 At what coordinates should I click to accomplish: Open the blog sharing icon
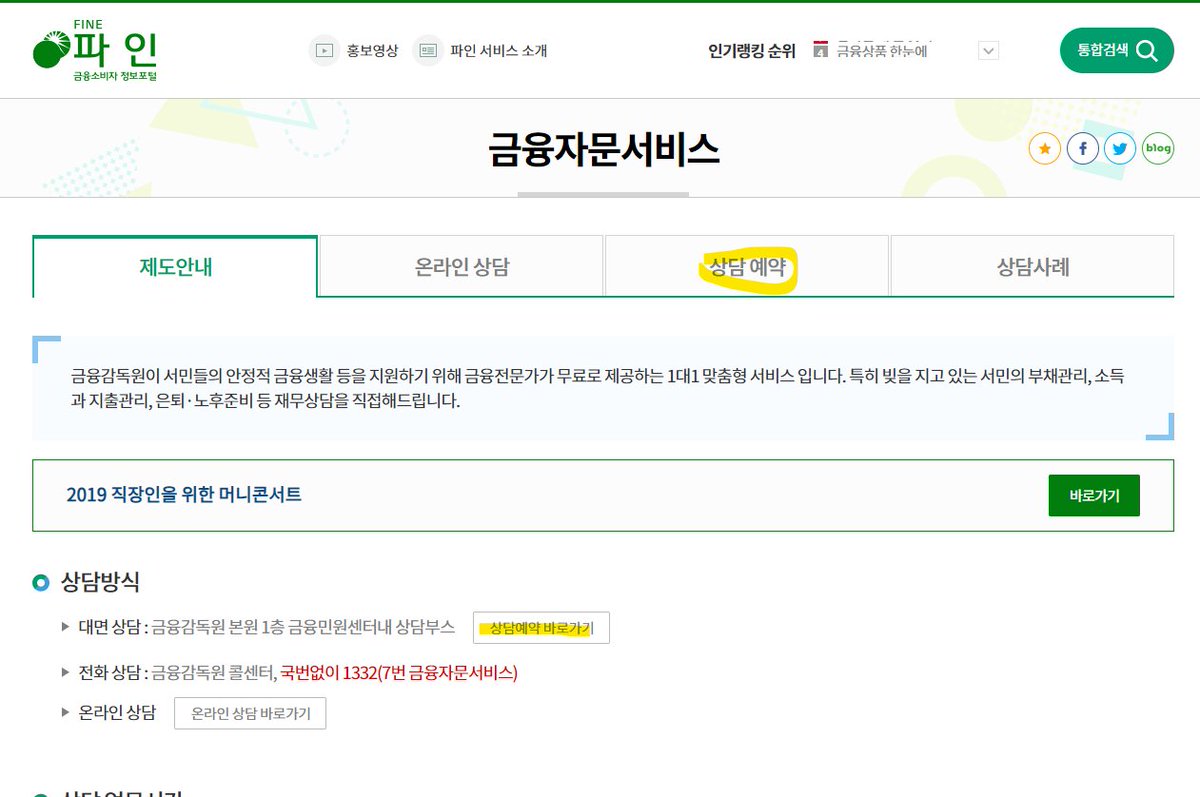(1157, 148)
